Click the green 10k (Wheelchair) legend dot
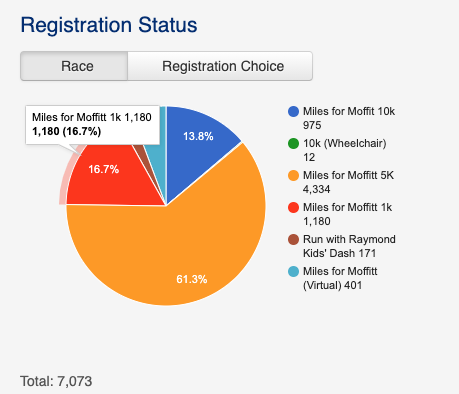Image resolution: width=459 pixels, height=394 pixels. tap(293, 143)
